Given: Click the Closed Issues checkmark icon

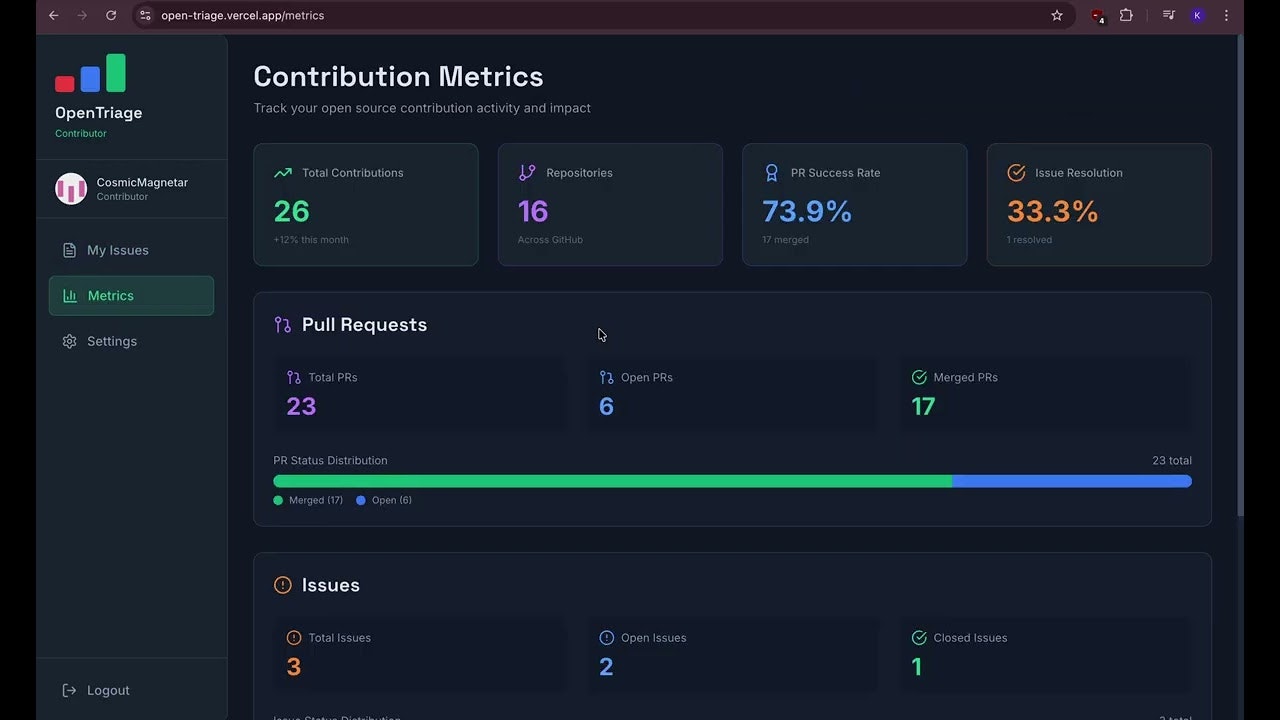Looking at the screenshot, I should 919,637.
